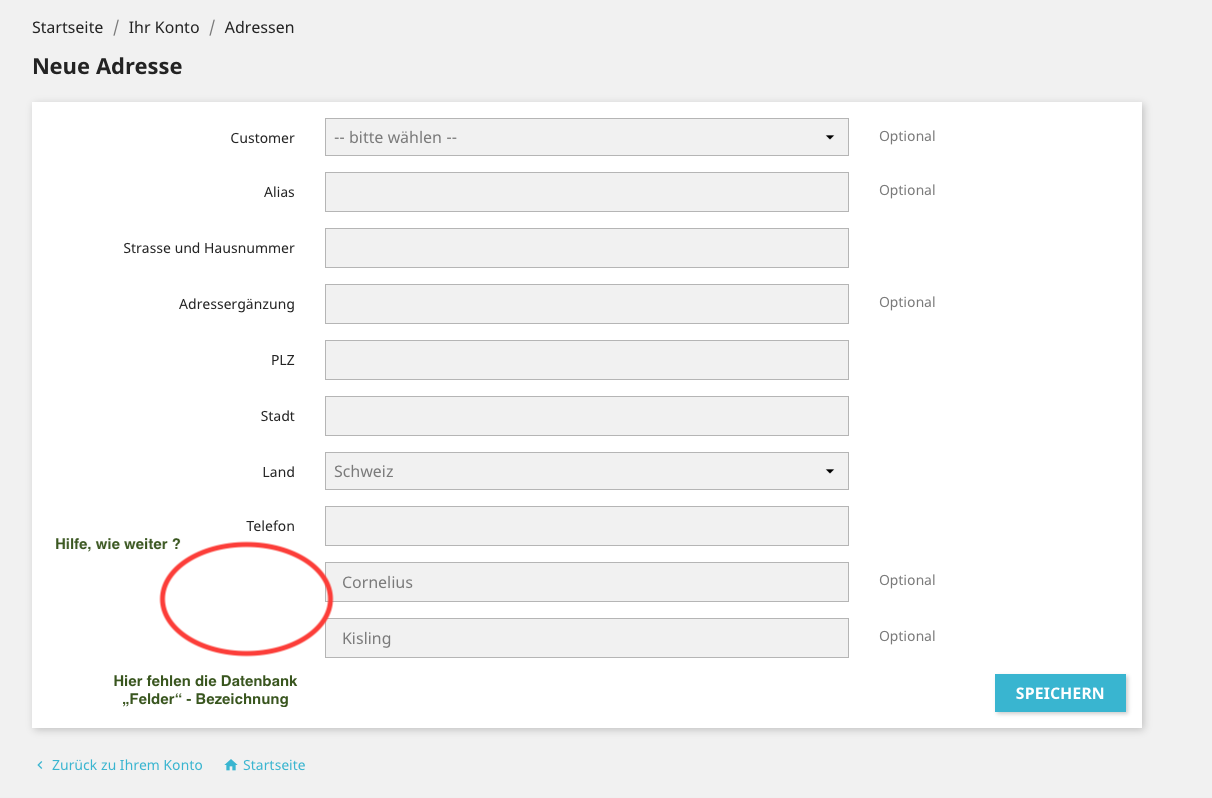Click the field containing Cornelius
Image resolution: width=1212 pixels, height=798 pixels.
coord(586,582)
